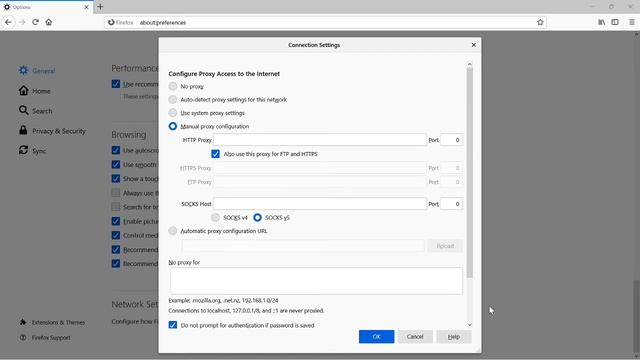The width and height of the screenshot is (640, 360).
Task: Open General preferences category
Action: click(x=37, y=71)
